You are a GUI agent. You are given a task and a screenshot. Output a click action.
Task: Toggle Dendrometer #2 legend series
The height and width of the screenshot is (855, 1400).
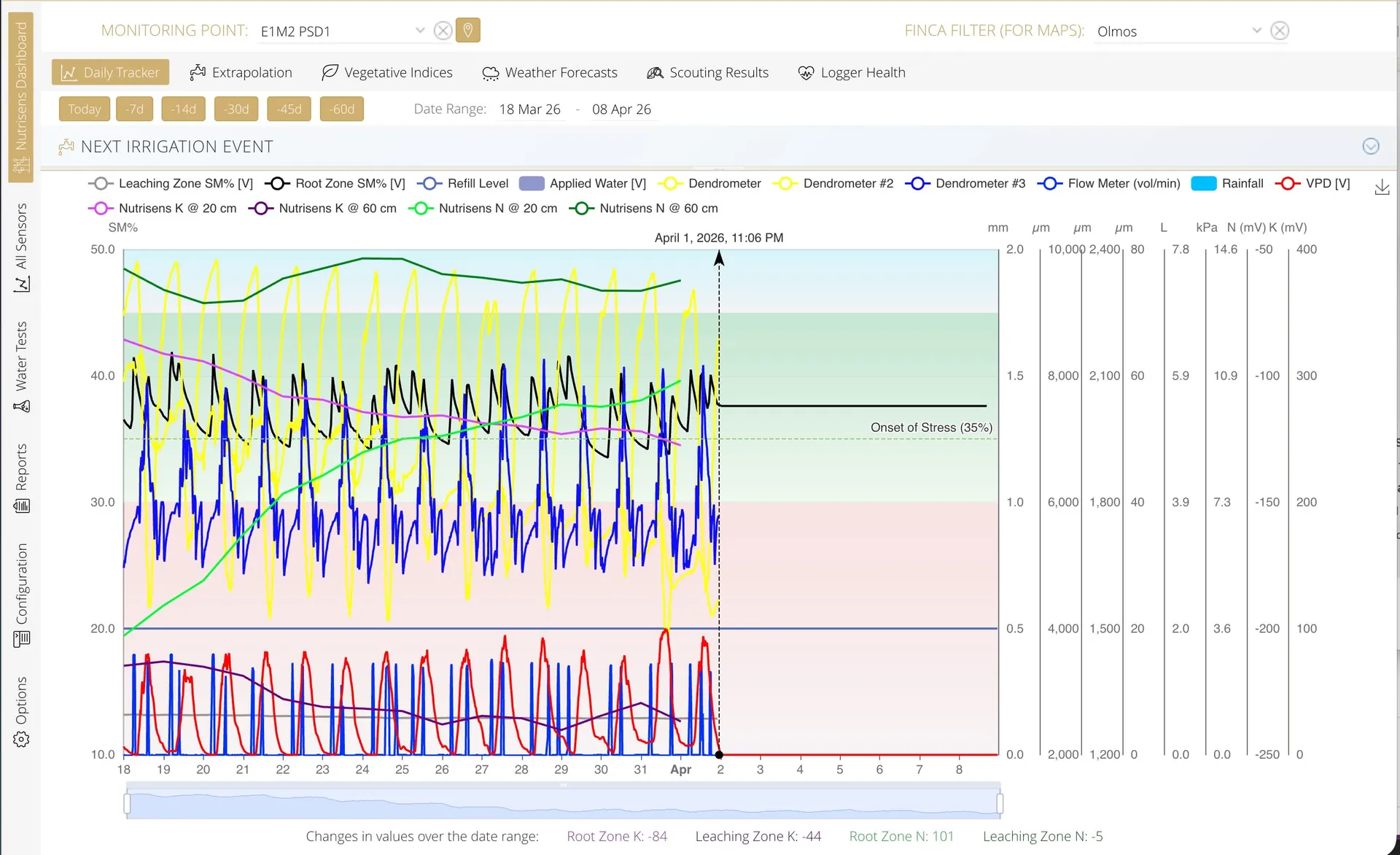click(x=833, y=184)
